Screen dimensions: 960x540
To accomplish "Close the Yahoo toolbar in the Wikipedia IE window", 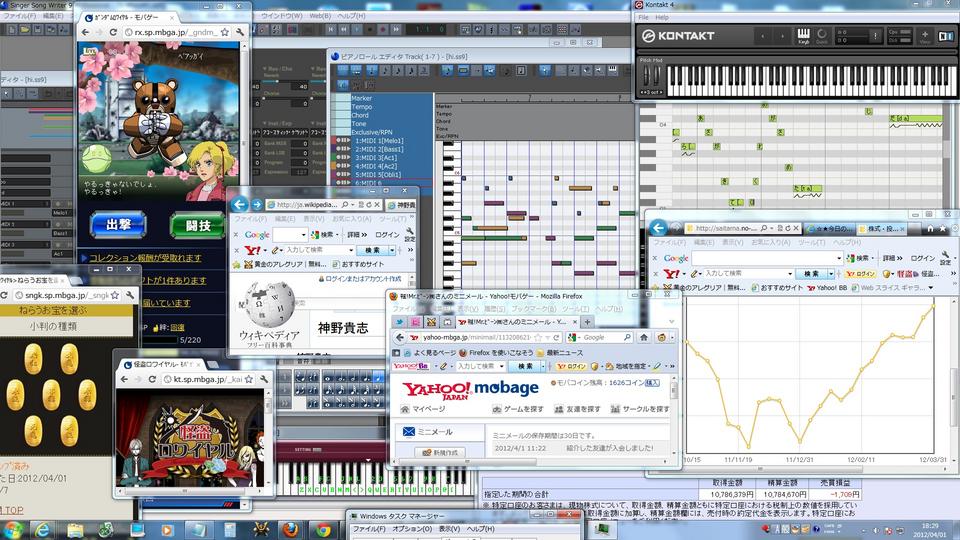I will (236, 250).
